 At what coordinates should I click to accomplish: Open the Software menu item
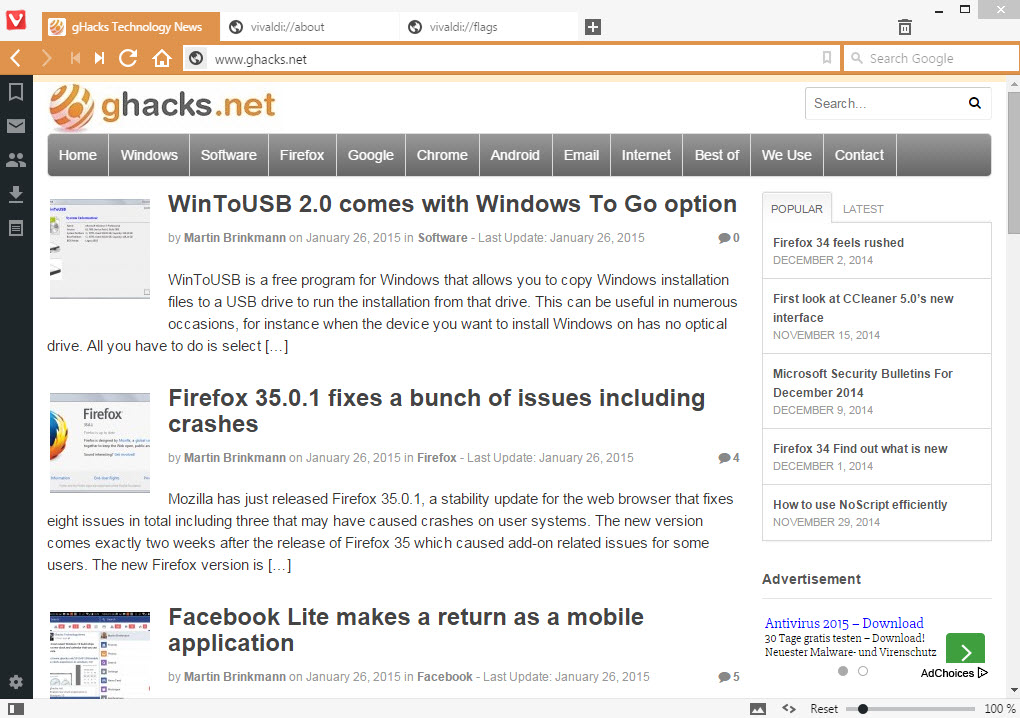point(228,155)
